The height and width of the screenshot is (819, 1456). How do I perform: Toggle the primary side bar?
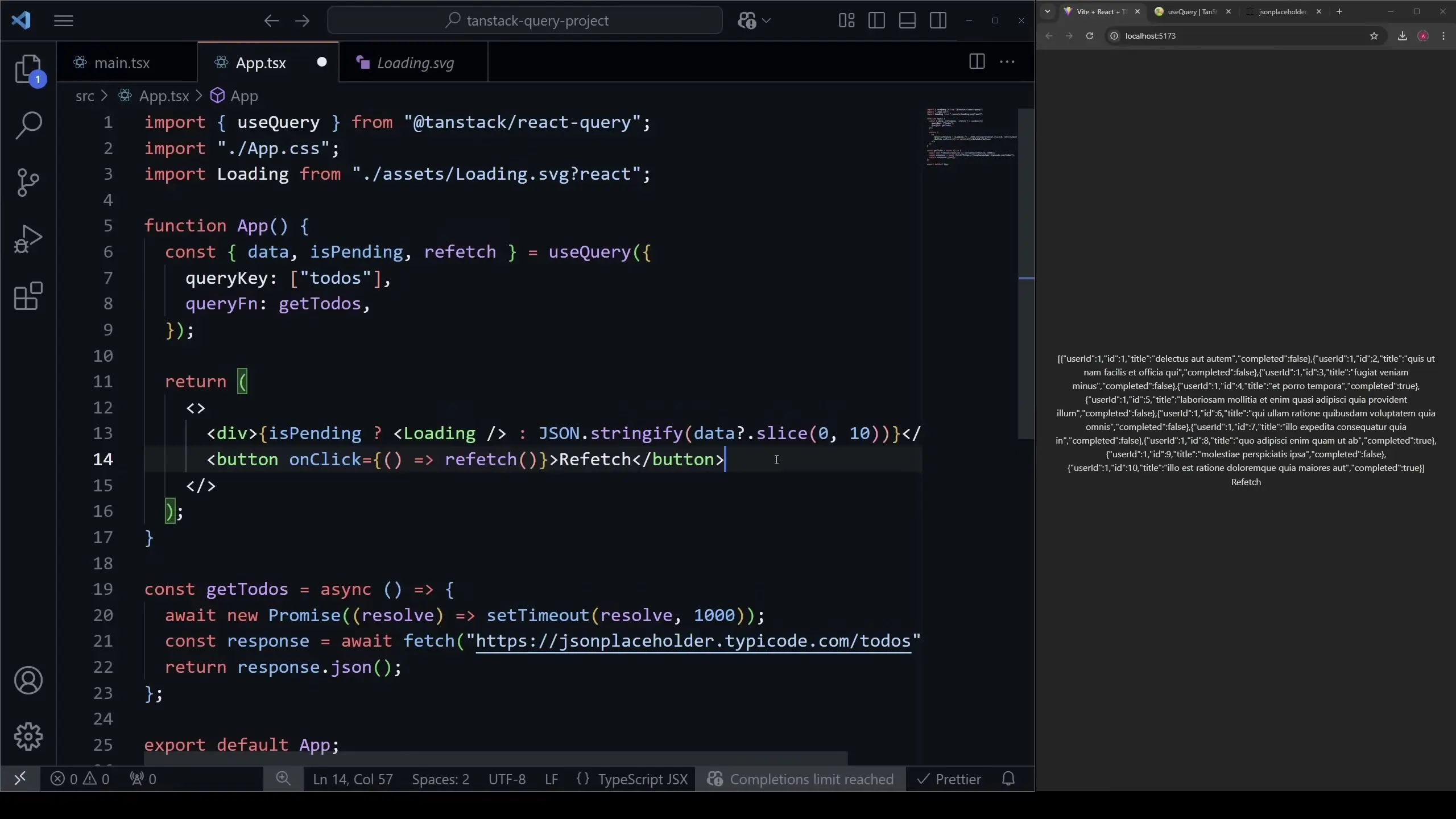pyautogui.click(x=876, y=21)
